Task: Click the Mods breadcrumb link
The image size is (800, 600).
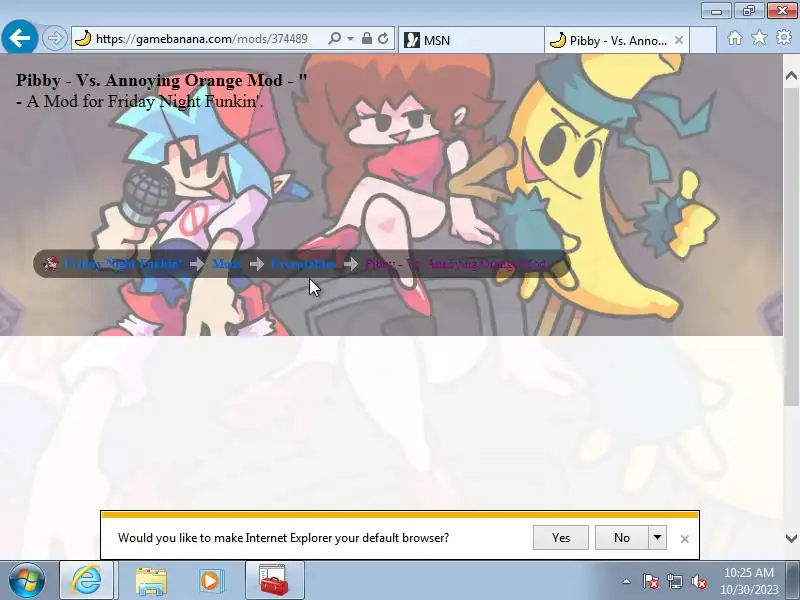Action: (x=227, y=264)
